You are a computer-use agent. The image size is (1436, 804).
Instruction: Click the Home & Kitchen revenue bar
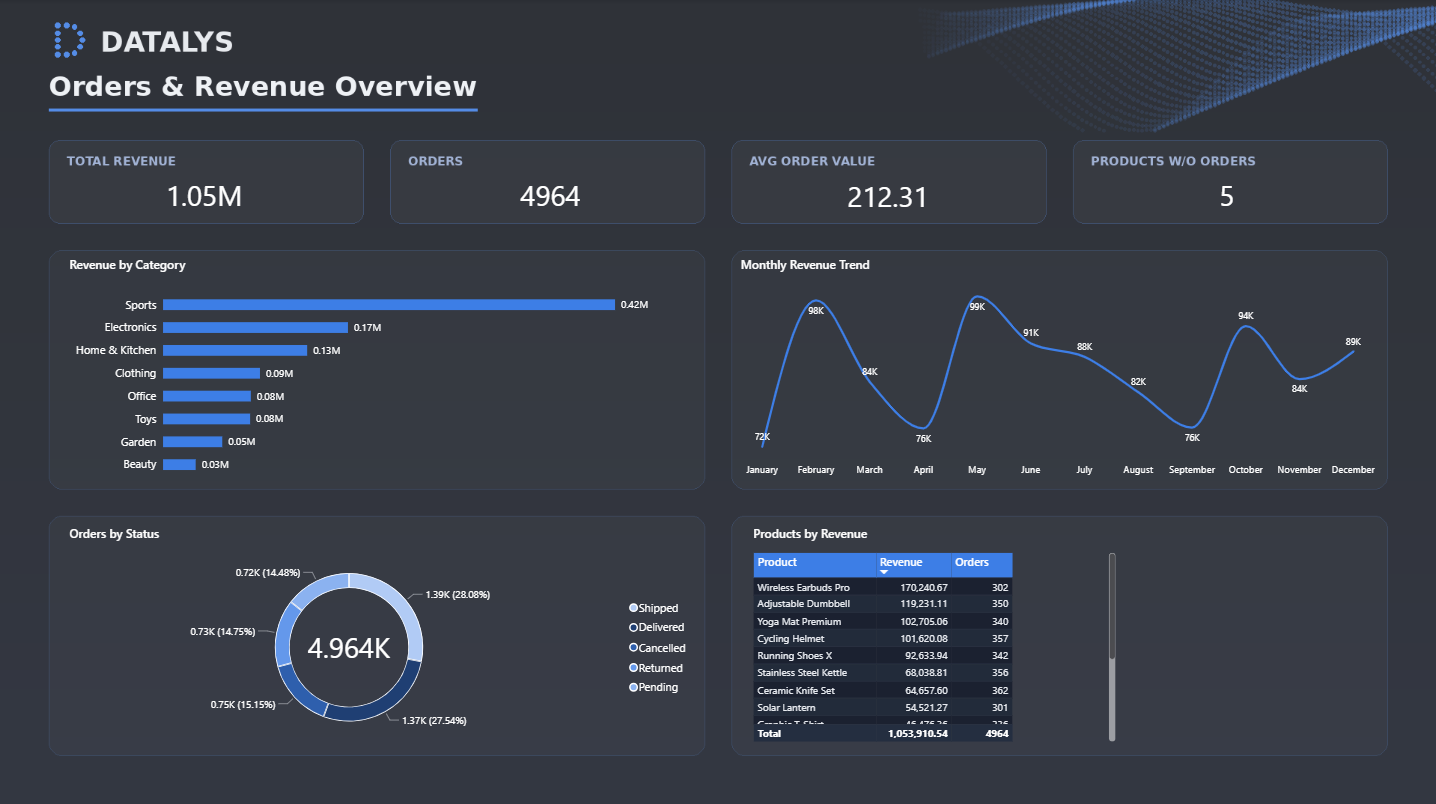pos(235,351)
